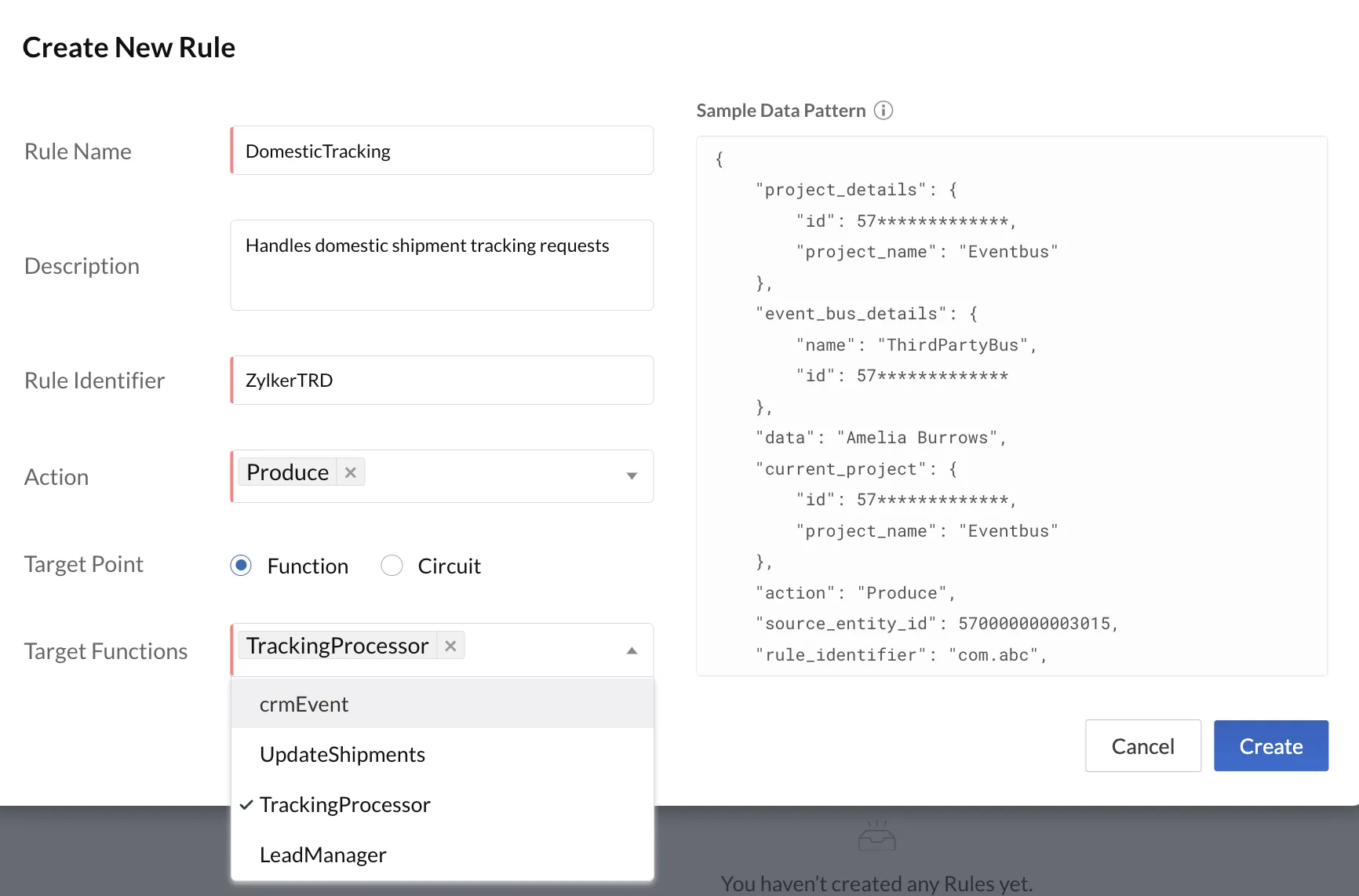This screenshot has width=1359, height=896.
Task: Click the Create New Rule title
Action: [129, 47]
